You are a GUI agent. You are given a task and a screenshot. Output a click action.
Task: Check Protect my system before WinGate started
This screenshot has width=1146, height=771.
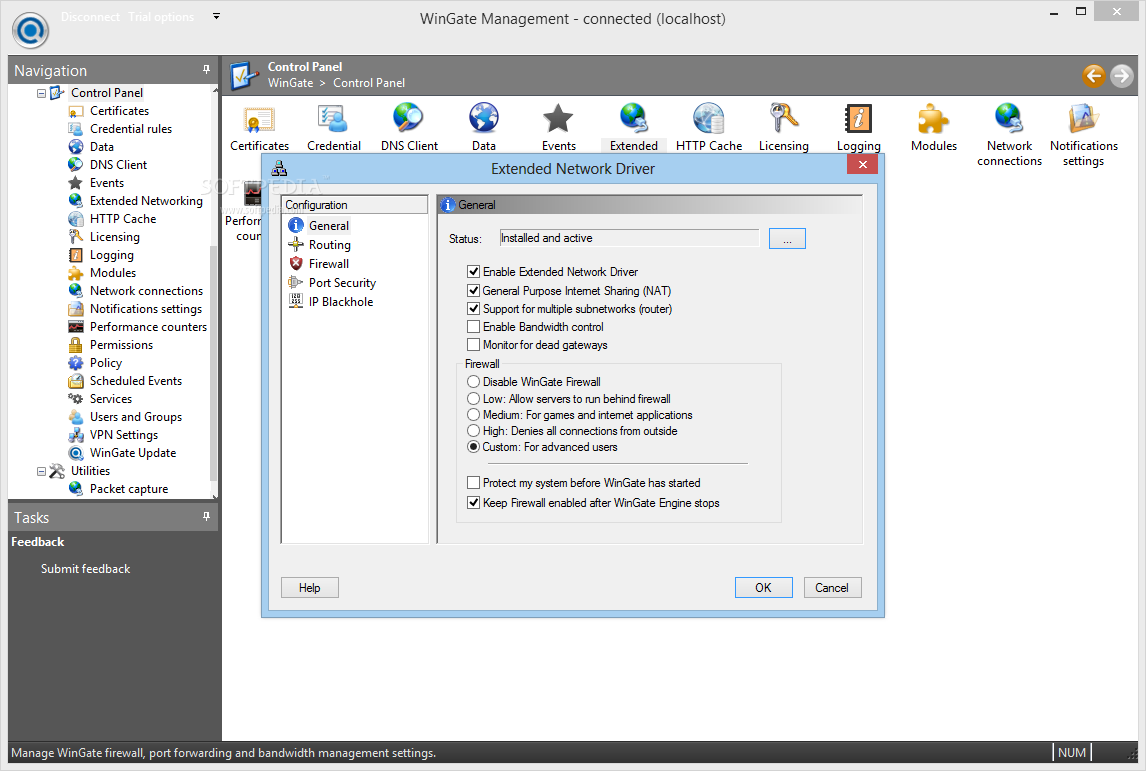(474, 483)
